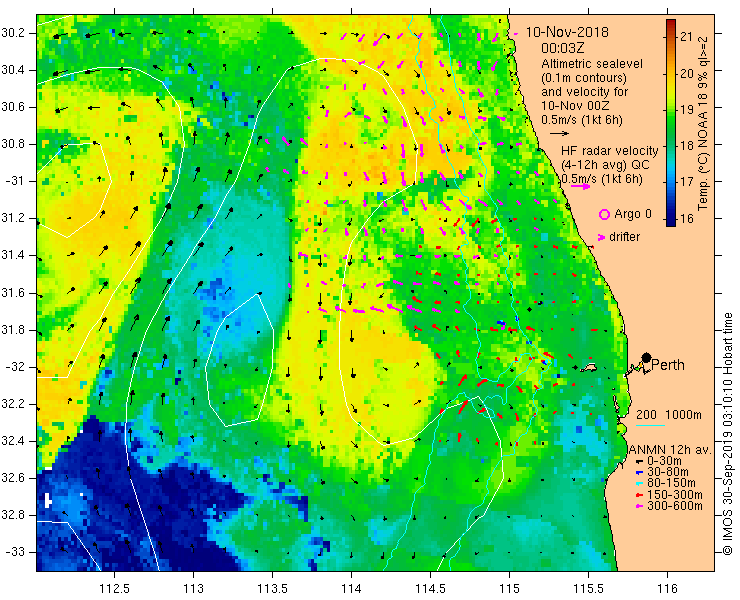Click the 'and velocity for' legend text
Image resolution: width=740 pixels, height=600 pixels.
585,92
